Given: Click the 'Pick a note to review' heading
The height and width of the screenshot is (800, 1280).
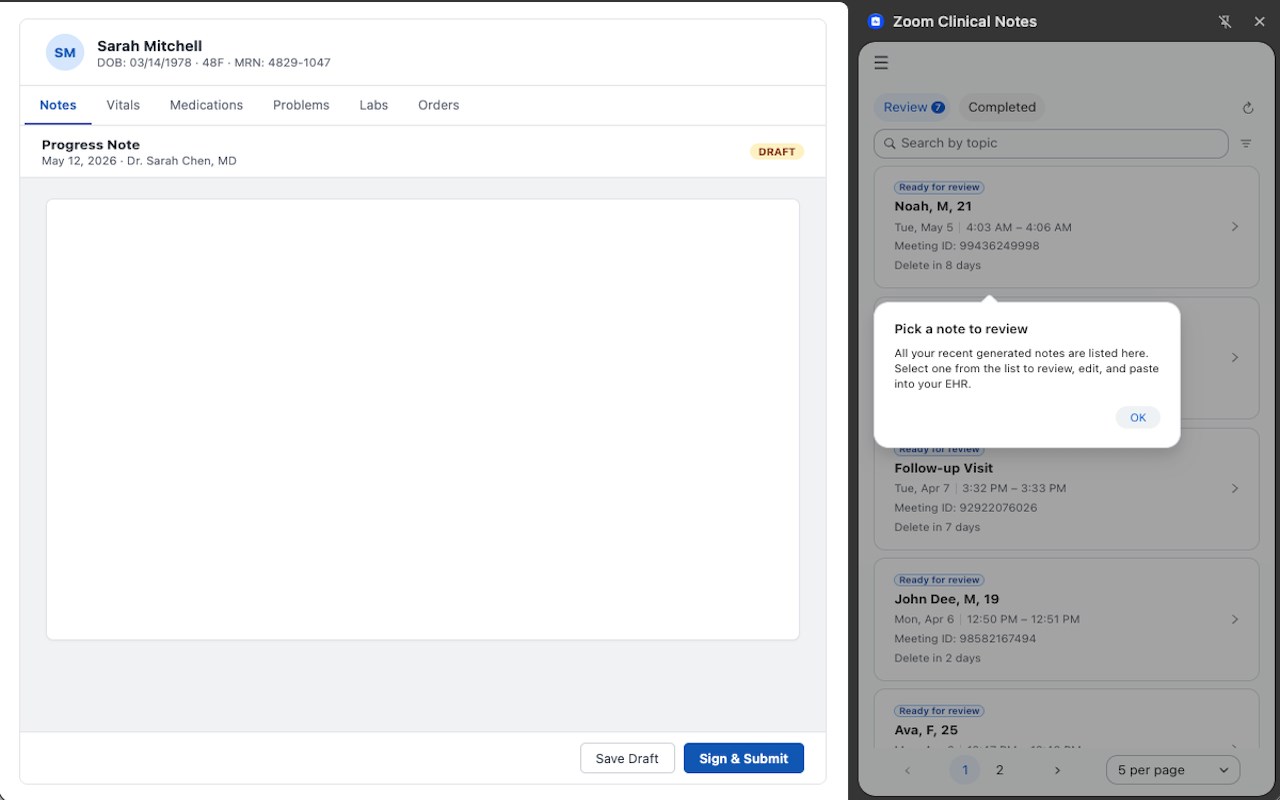Looking at the screenshot, I should click(x=961, y=329).
